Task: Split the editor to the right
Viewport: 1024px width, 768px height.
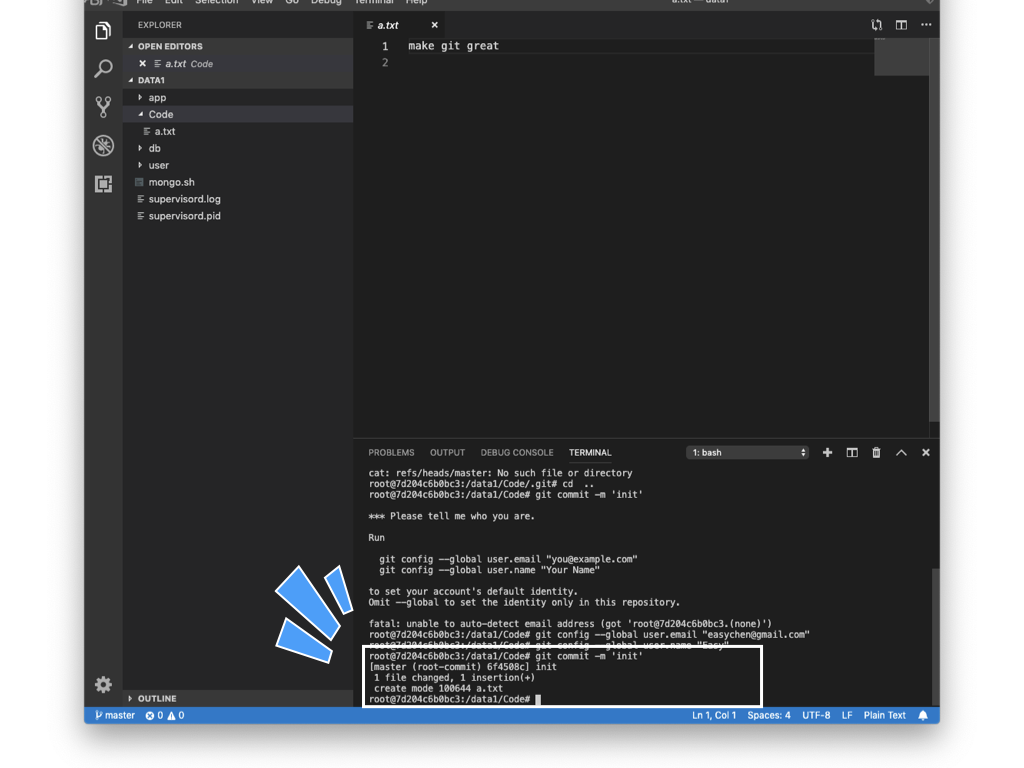Action: click(x=901, y=25)
